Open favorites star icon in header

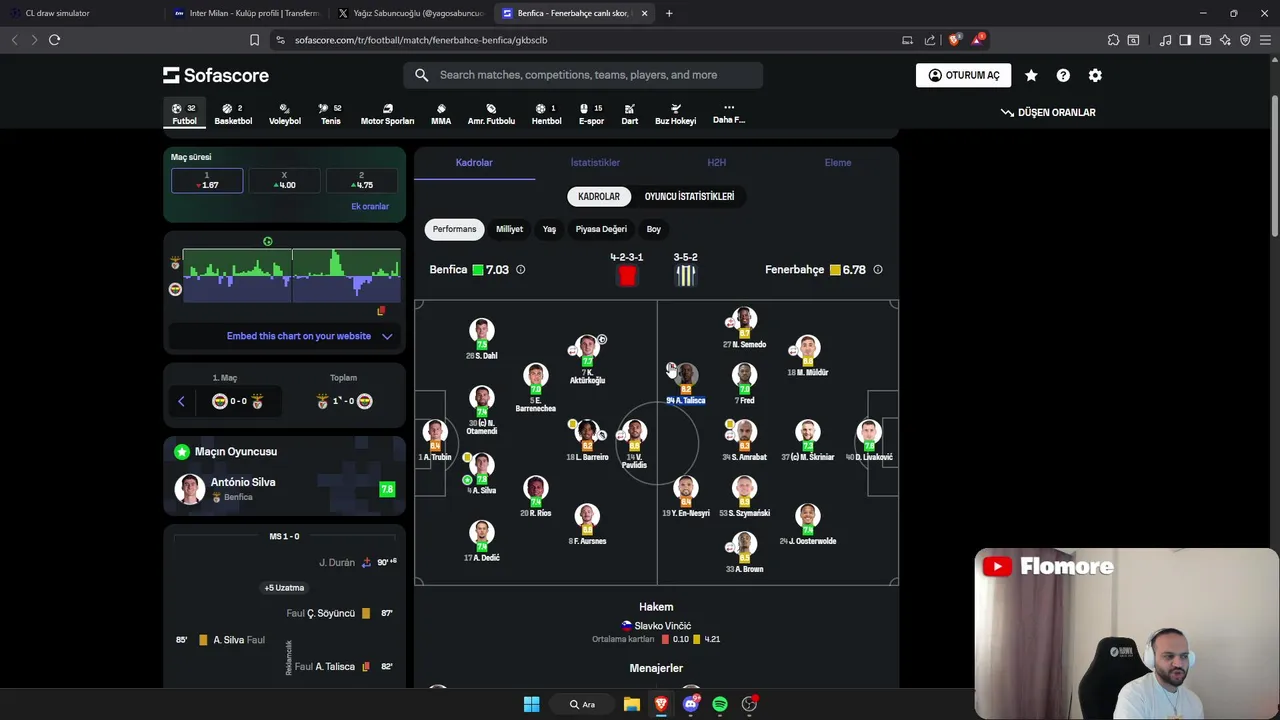point(1031,75)
